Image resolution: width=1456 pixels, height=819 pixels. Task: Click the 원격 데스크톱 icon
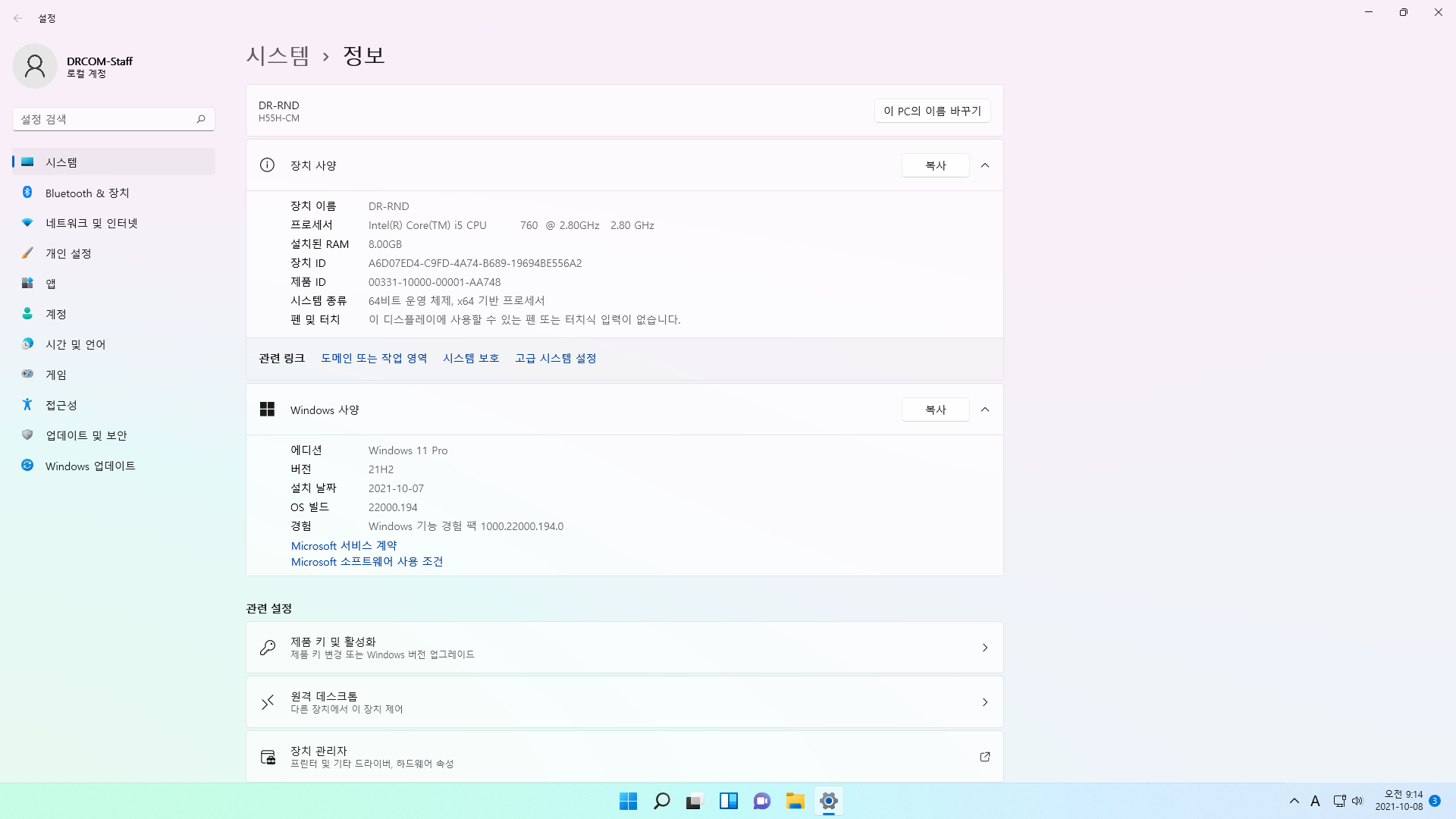(x=268, y=702)
